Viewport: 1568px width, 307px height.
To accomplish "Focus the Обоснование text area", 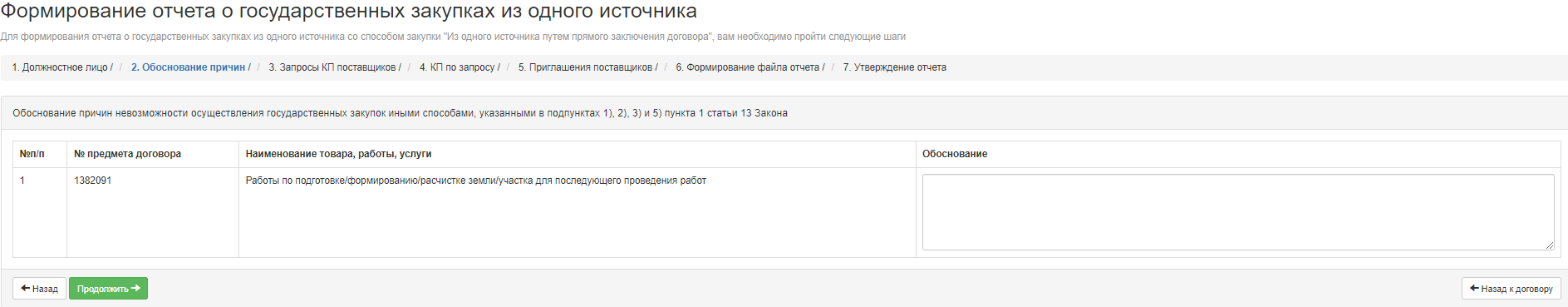I will [x=1238, y=212].
